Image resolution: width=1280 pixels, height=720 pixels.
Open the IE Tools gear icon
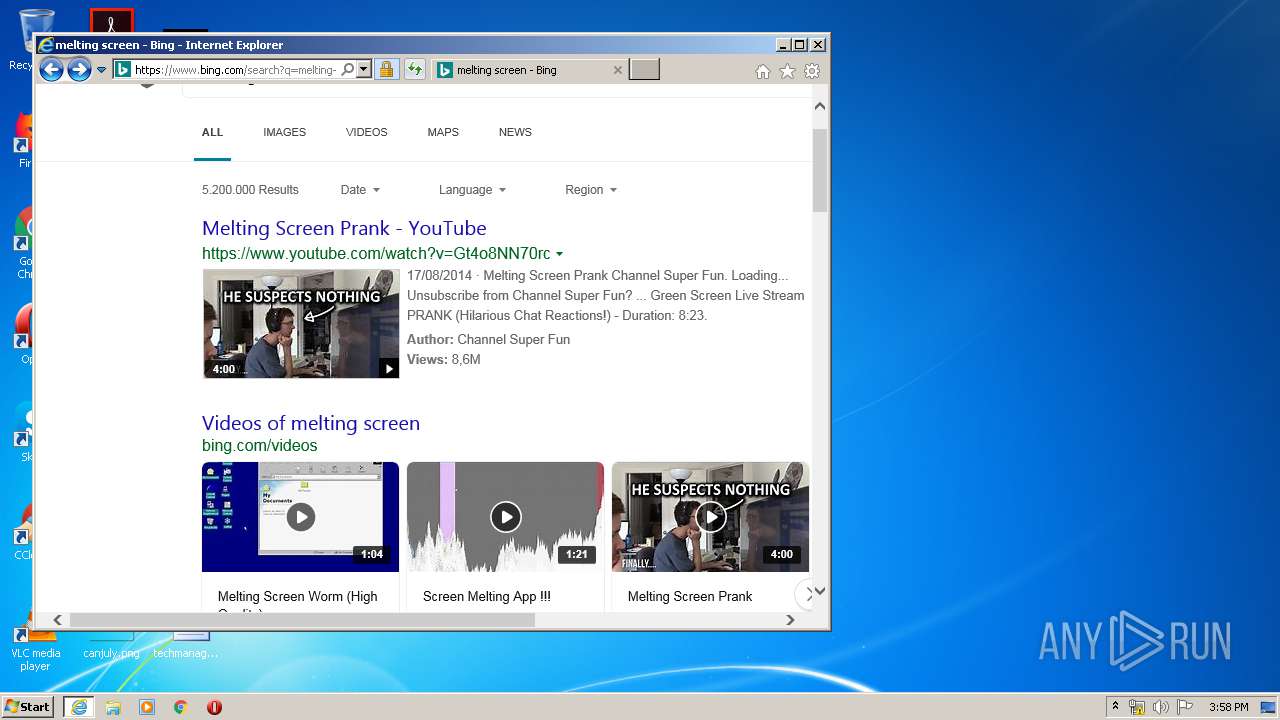(812, 71)
